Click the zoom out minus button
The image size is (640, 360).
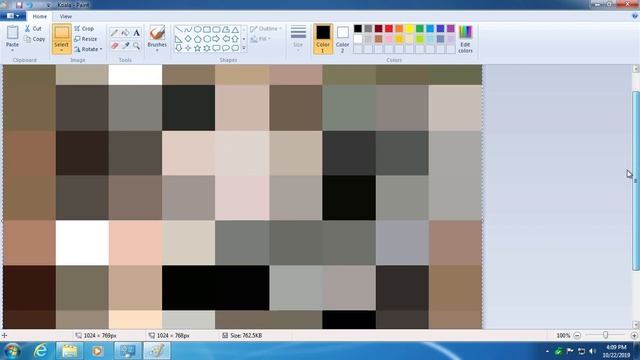577,336
